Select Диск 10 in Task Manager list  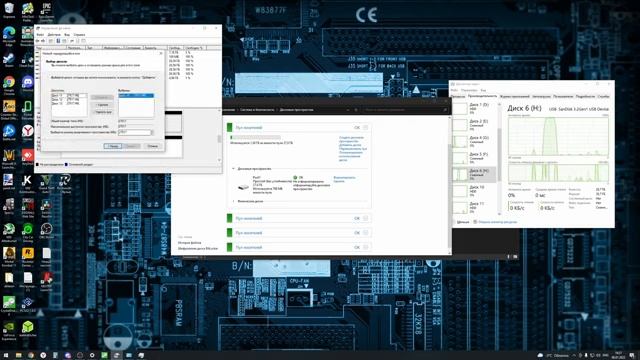pyautogui.click(x=474, y=191)
